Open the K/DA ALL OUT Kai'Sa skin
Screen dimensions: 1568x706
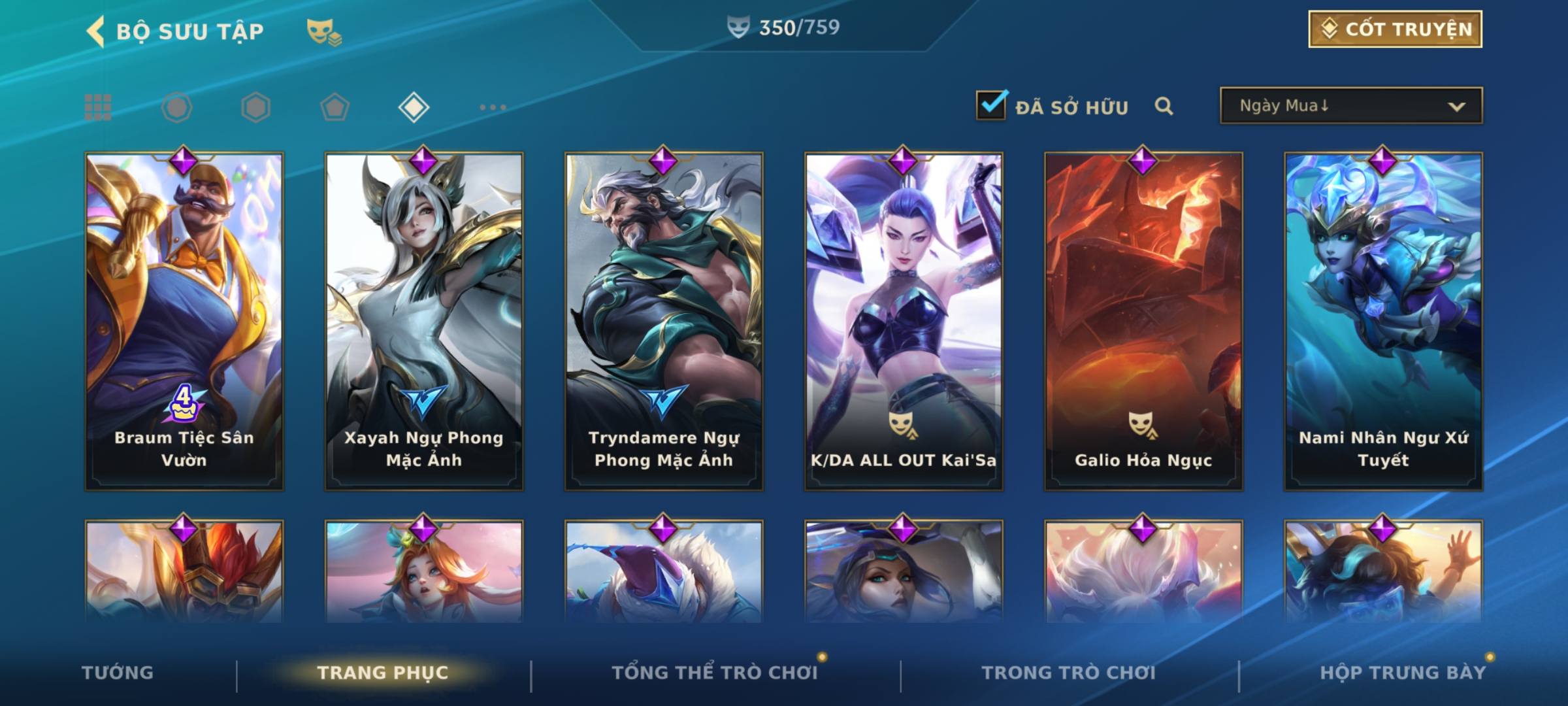point(904,322)
